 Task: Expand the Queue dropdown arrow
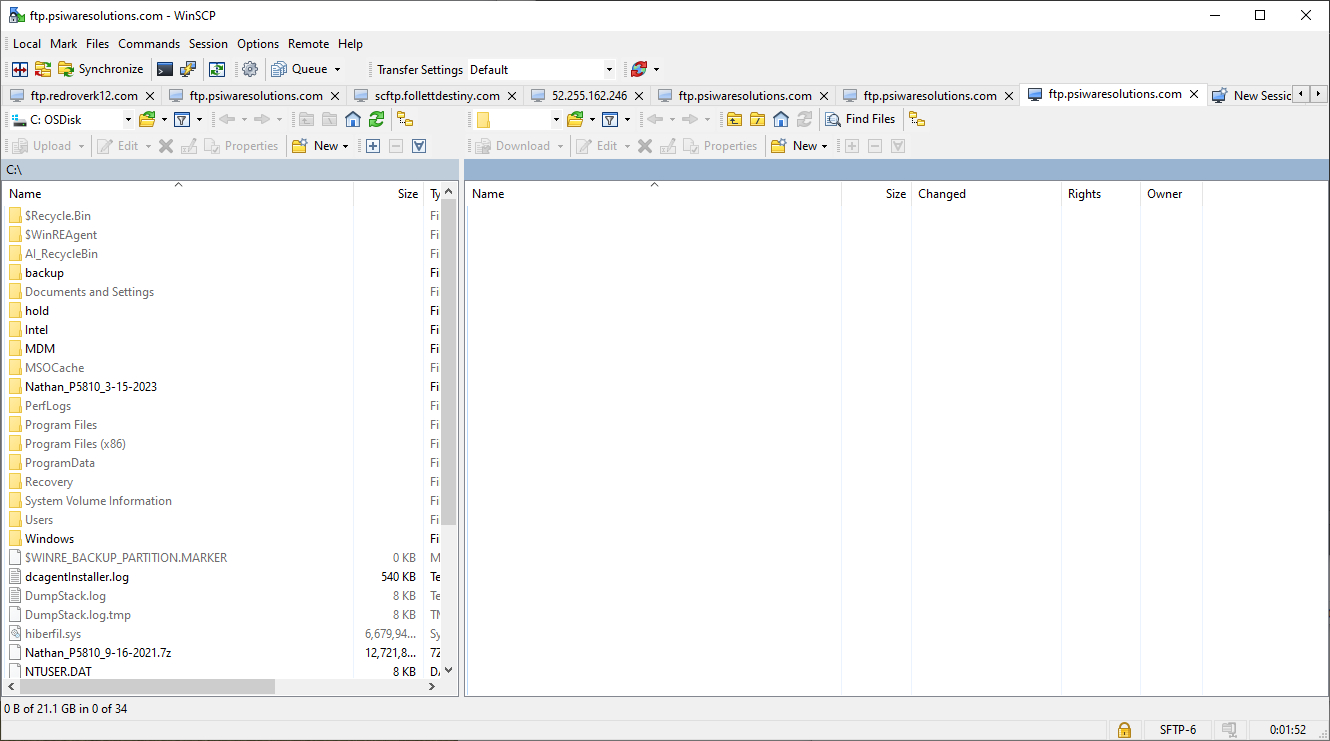pyautogui.click(x=337, y=69)
